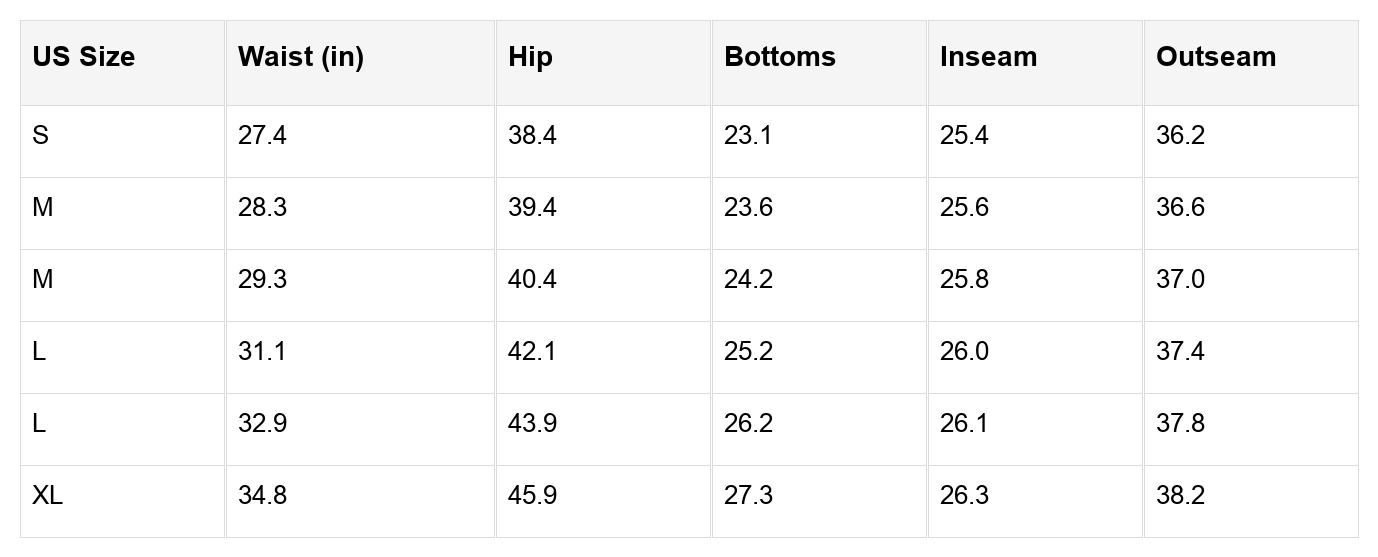
Task: Click the outseam value 38.2
Action: (x=1180, y=496)
